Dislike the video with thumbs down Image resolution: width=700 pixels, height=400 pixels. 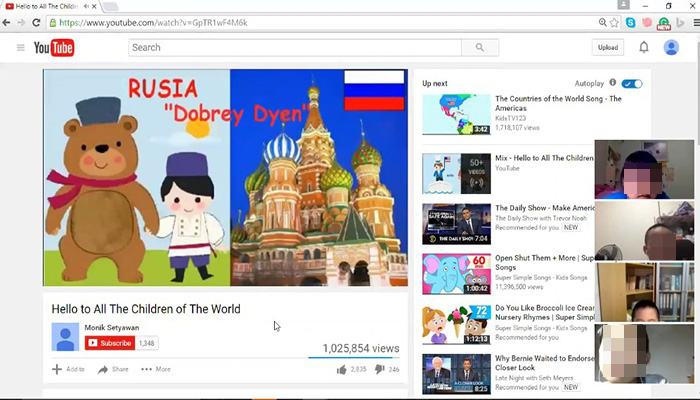[380, 369]
